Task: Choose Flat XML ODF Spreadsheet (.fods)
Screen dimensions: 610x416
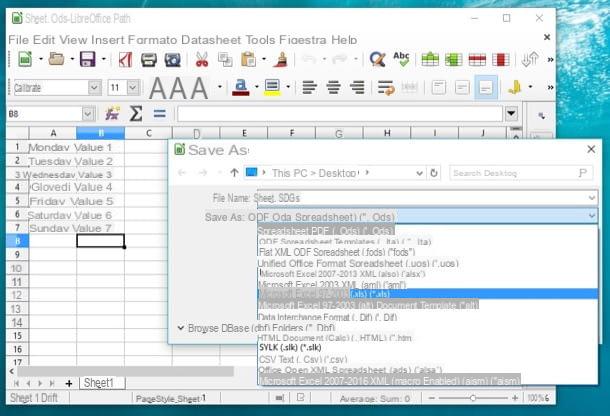Action: point(428,252)
